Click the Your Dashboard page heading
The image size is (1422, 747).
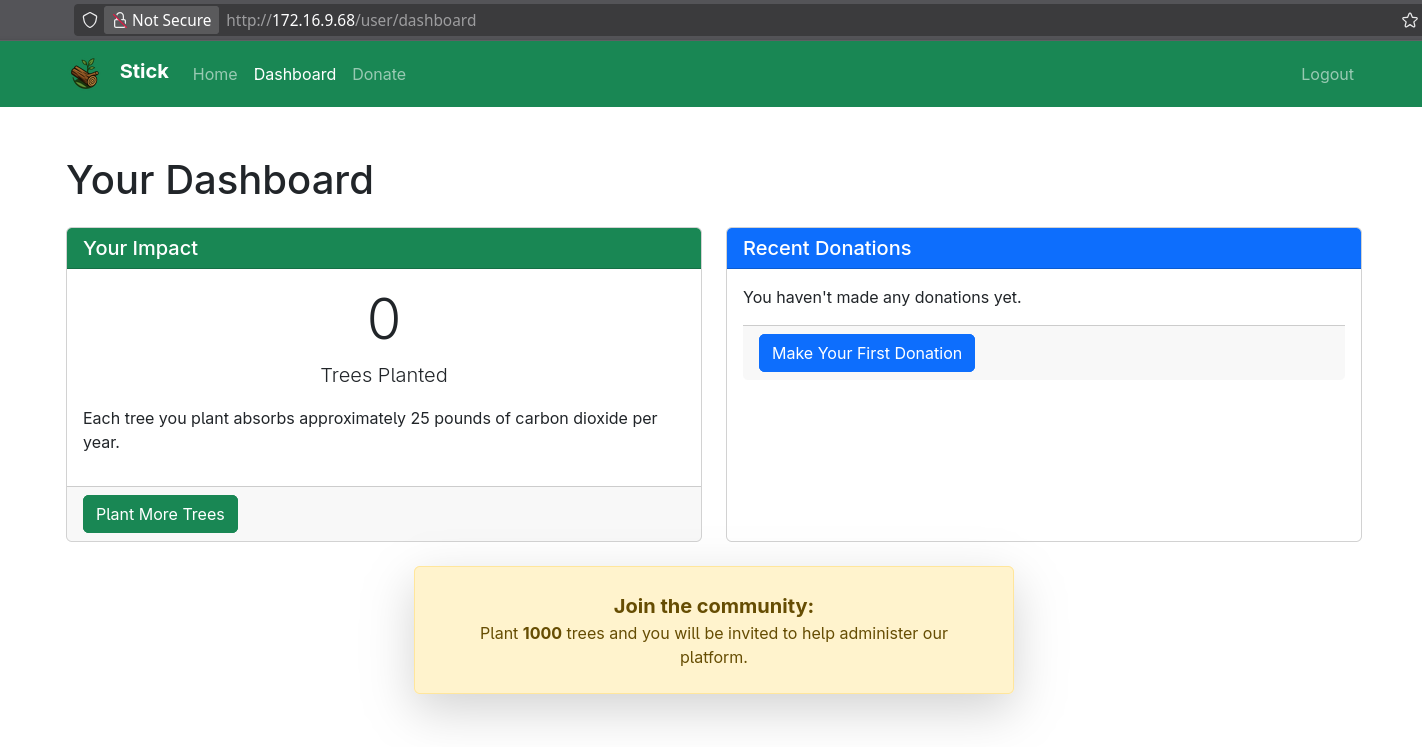point(220,180)
